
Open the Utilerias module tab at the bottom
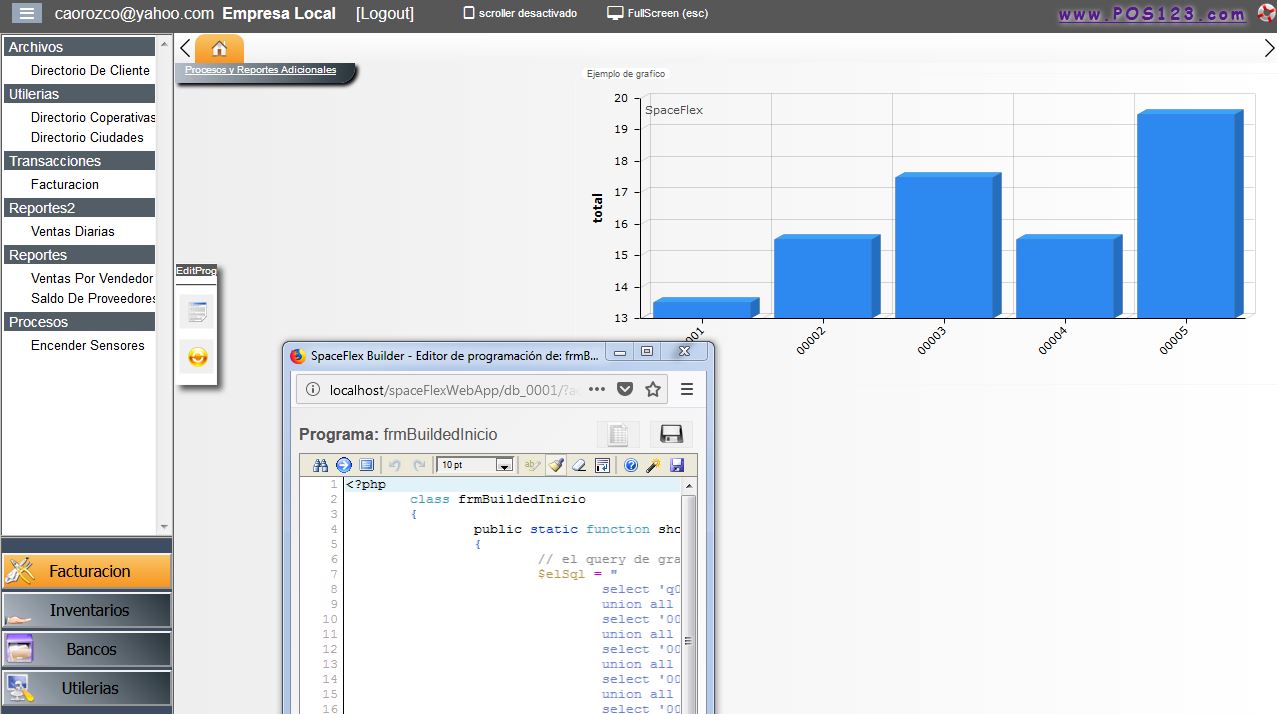tap(86, 688)
